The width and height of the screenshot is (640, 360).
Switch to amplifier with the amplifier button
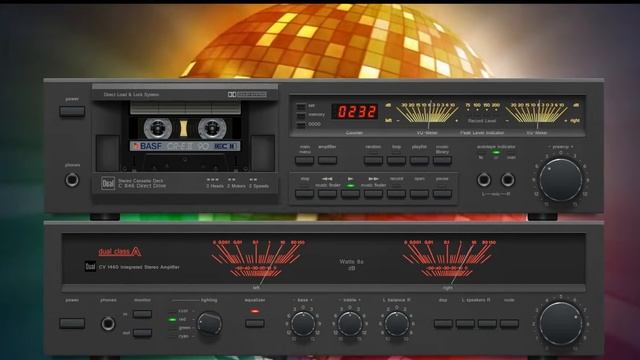327,160
